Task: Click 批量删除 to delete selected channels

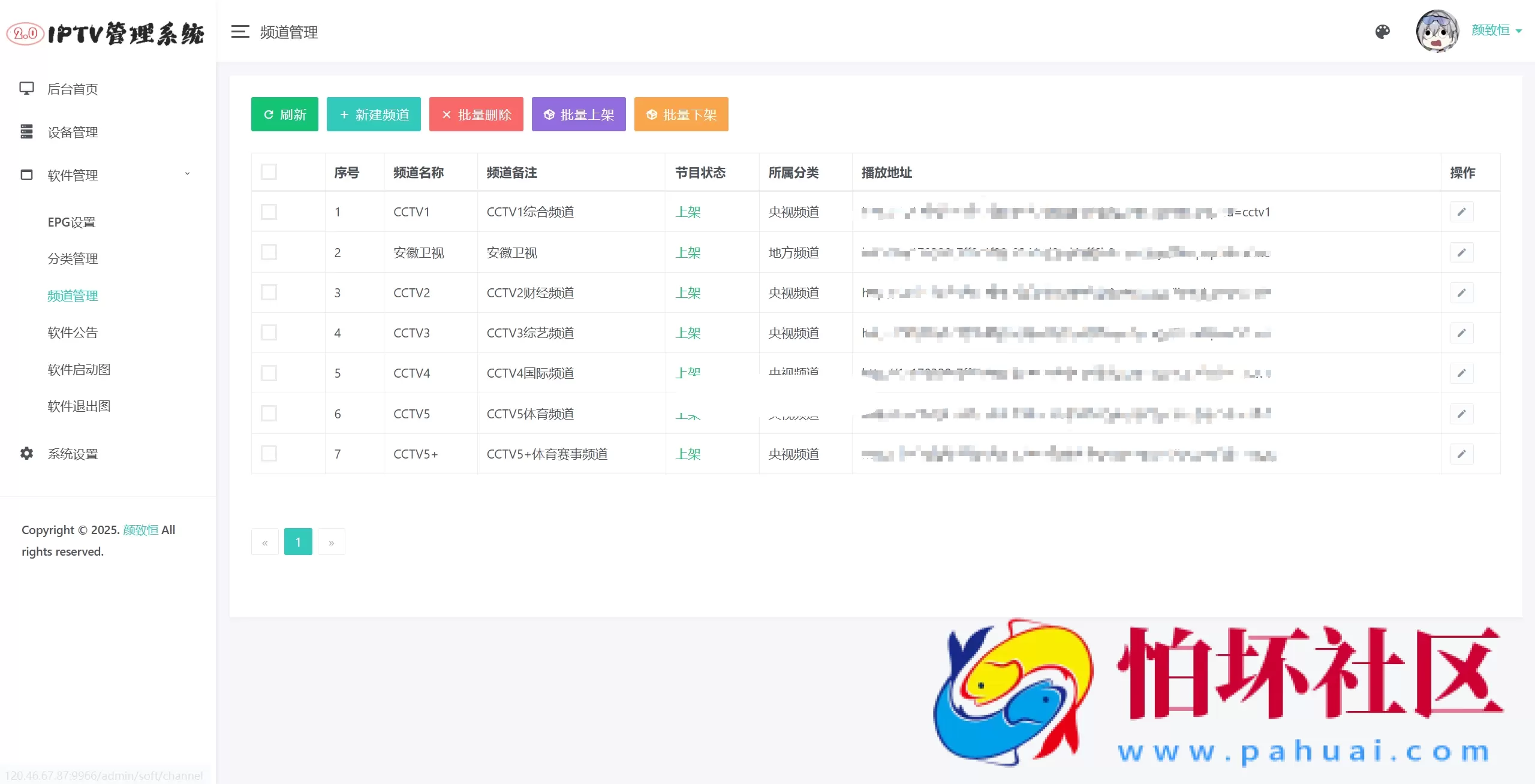Action: coord(475,114)
